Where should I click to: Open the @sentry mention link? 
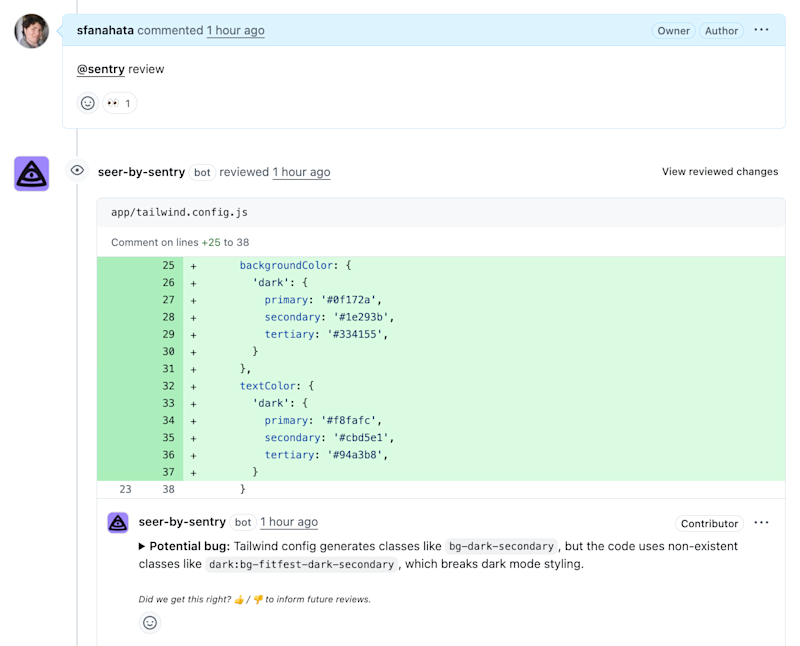pos(101,69)
